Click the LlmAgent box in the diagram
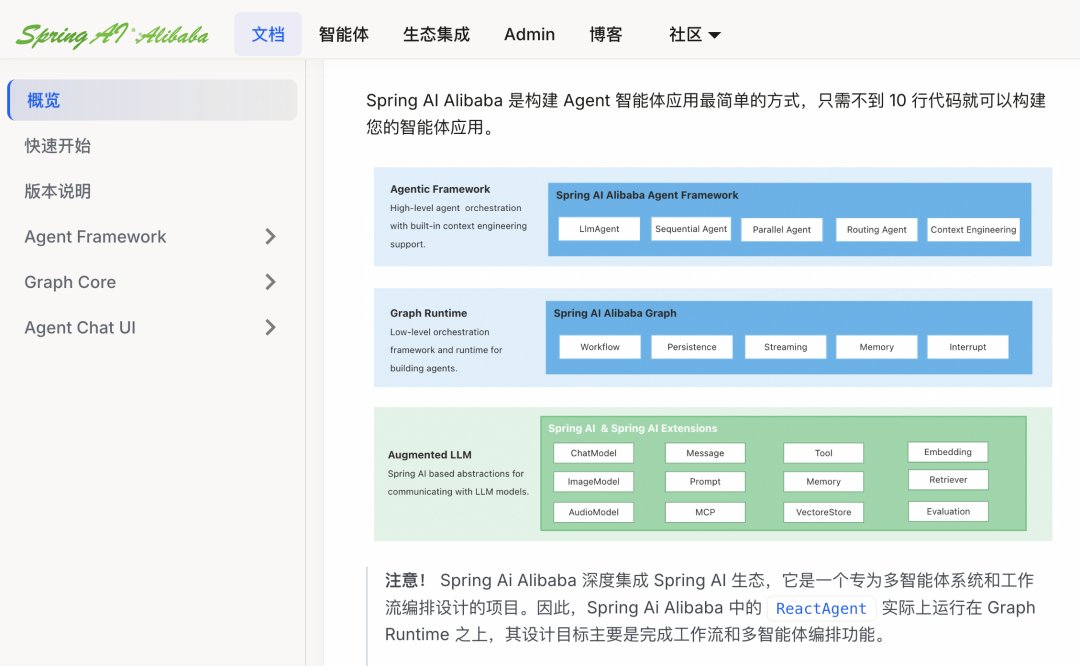This screenshot has width=1080, height=666. coord(599,229)
